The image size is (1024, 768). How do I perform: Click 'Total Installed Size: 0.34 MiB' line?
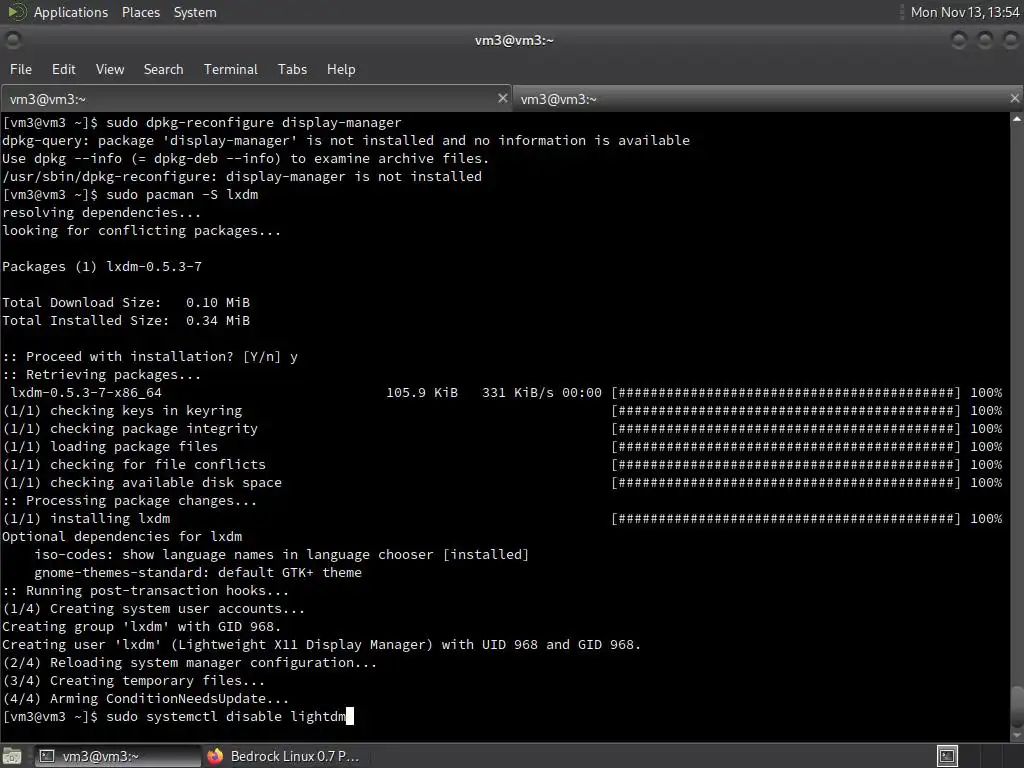pos(126,321)
